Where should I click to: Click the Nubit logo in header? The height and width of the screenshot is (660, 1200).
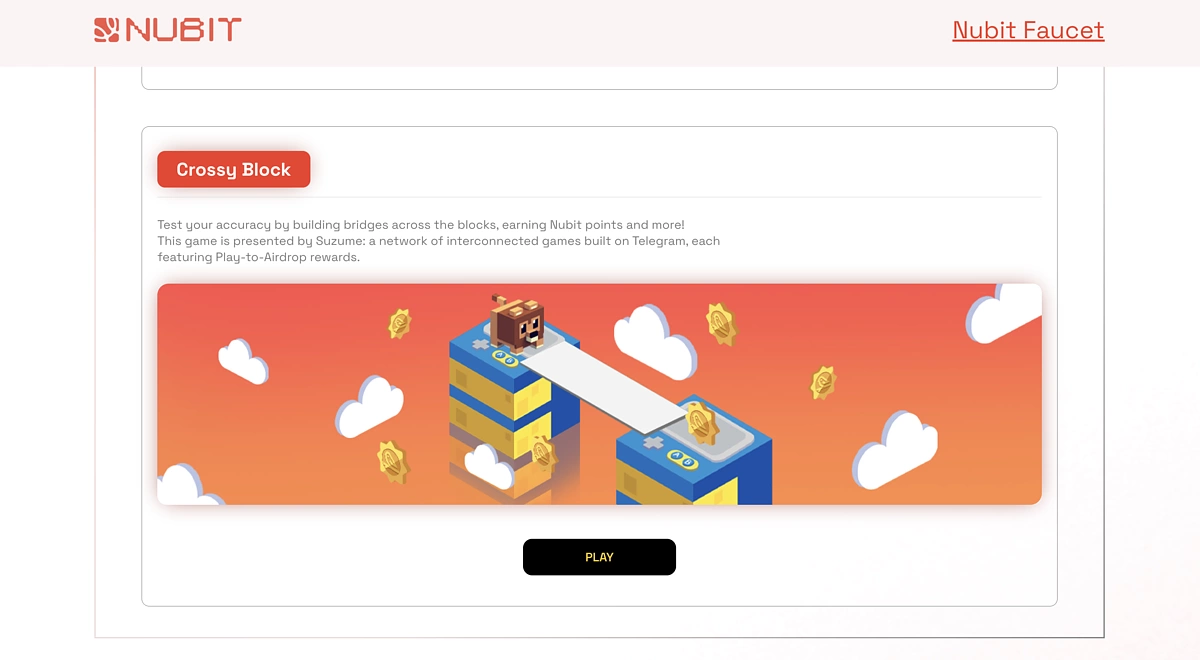[168, 30]
